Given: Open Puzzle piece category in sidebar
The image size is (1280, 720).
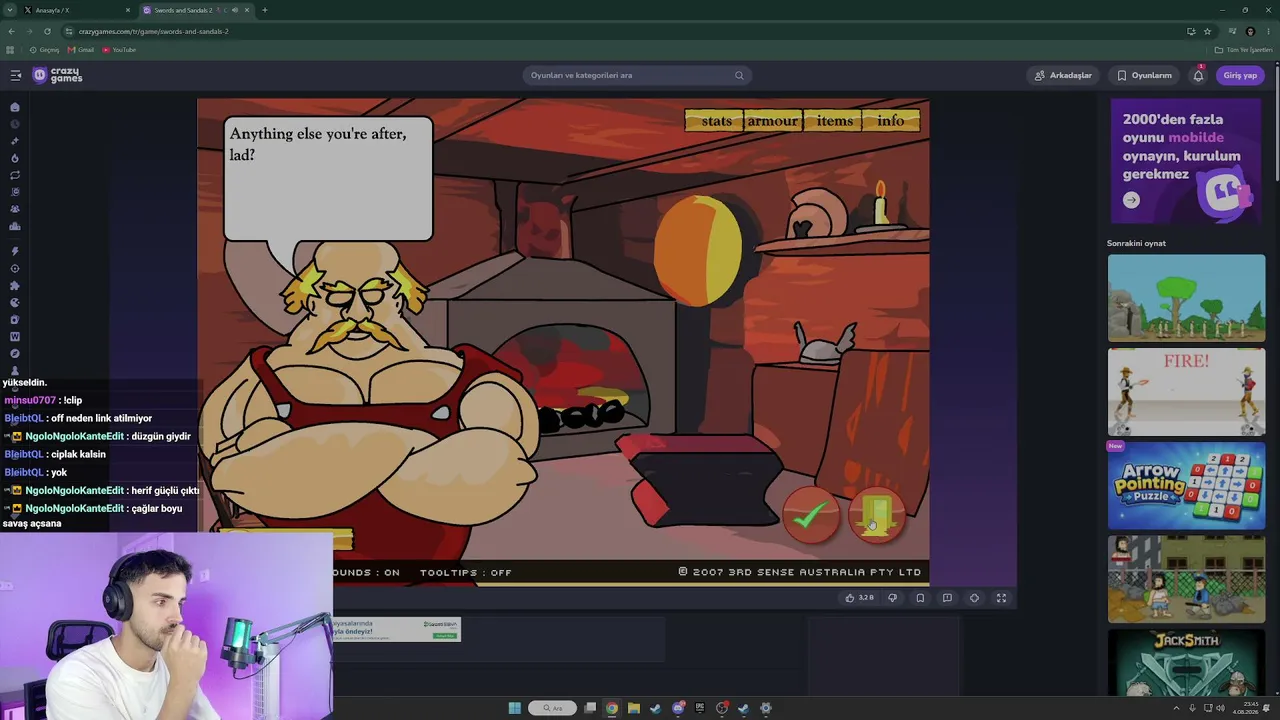Looking at the screenshot, I should coord(15,285).
